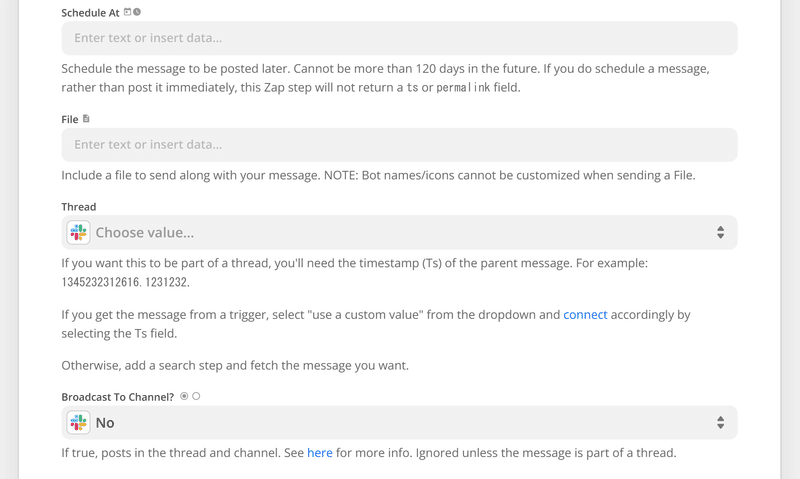Click the Slack logo in the Thread field
The width and height of the screenshot is (800, 479).
(79, 233)
